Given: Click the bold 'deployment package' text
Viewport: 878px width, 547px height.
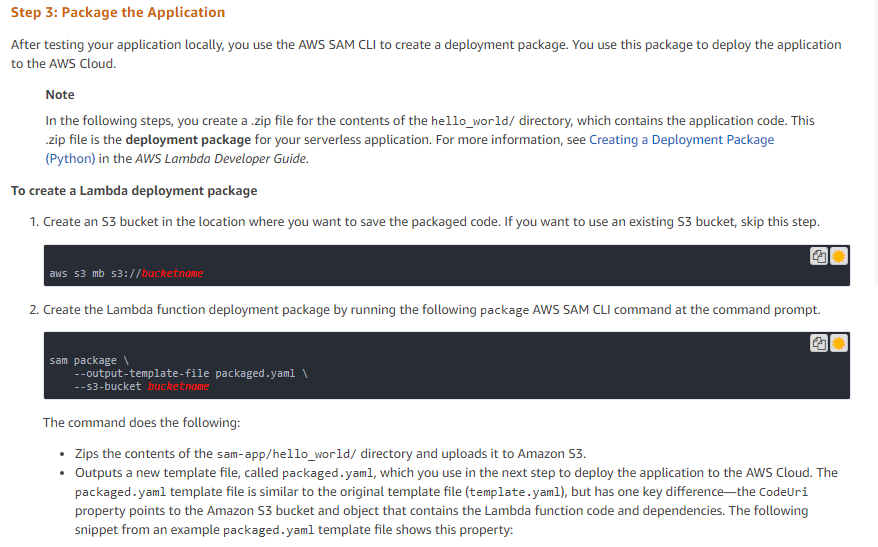Looking at the screenshot, I should point(188,140).
